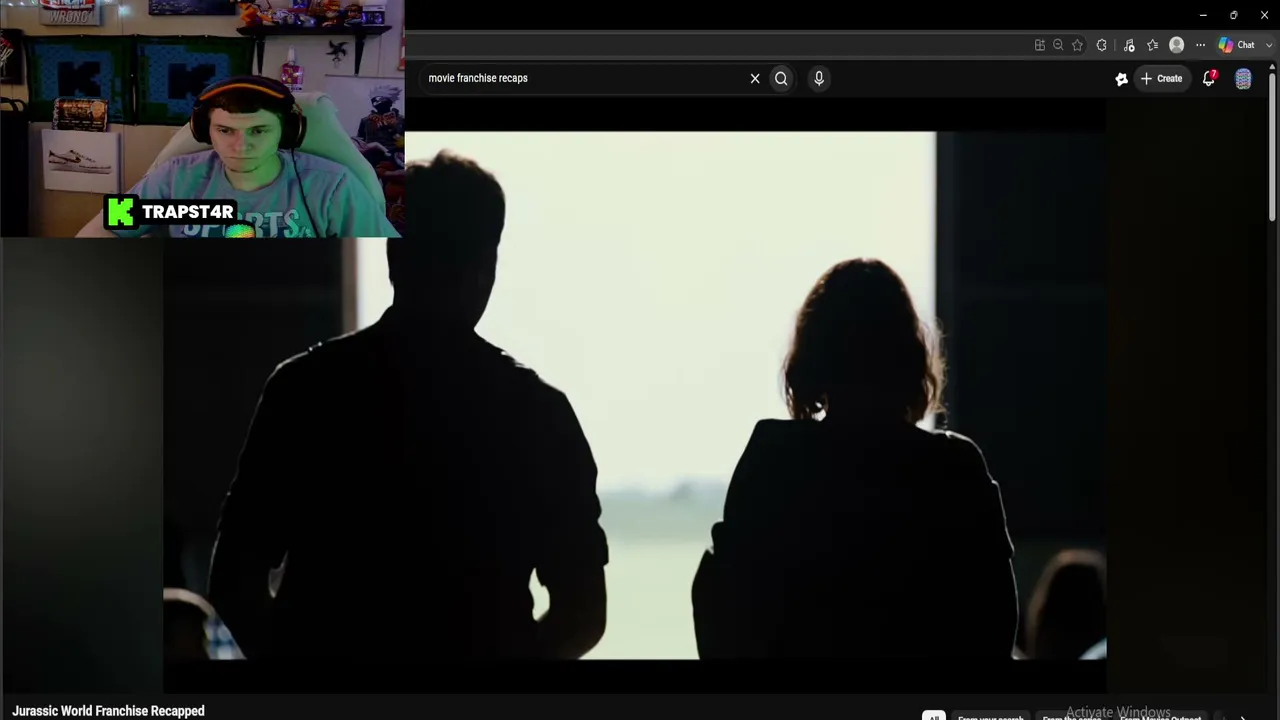Open the browser Settings and more menu
The width and height of the screenshot is (1280, 720).
[1200, 45]
